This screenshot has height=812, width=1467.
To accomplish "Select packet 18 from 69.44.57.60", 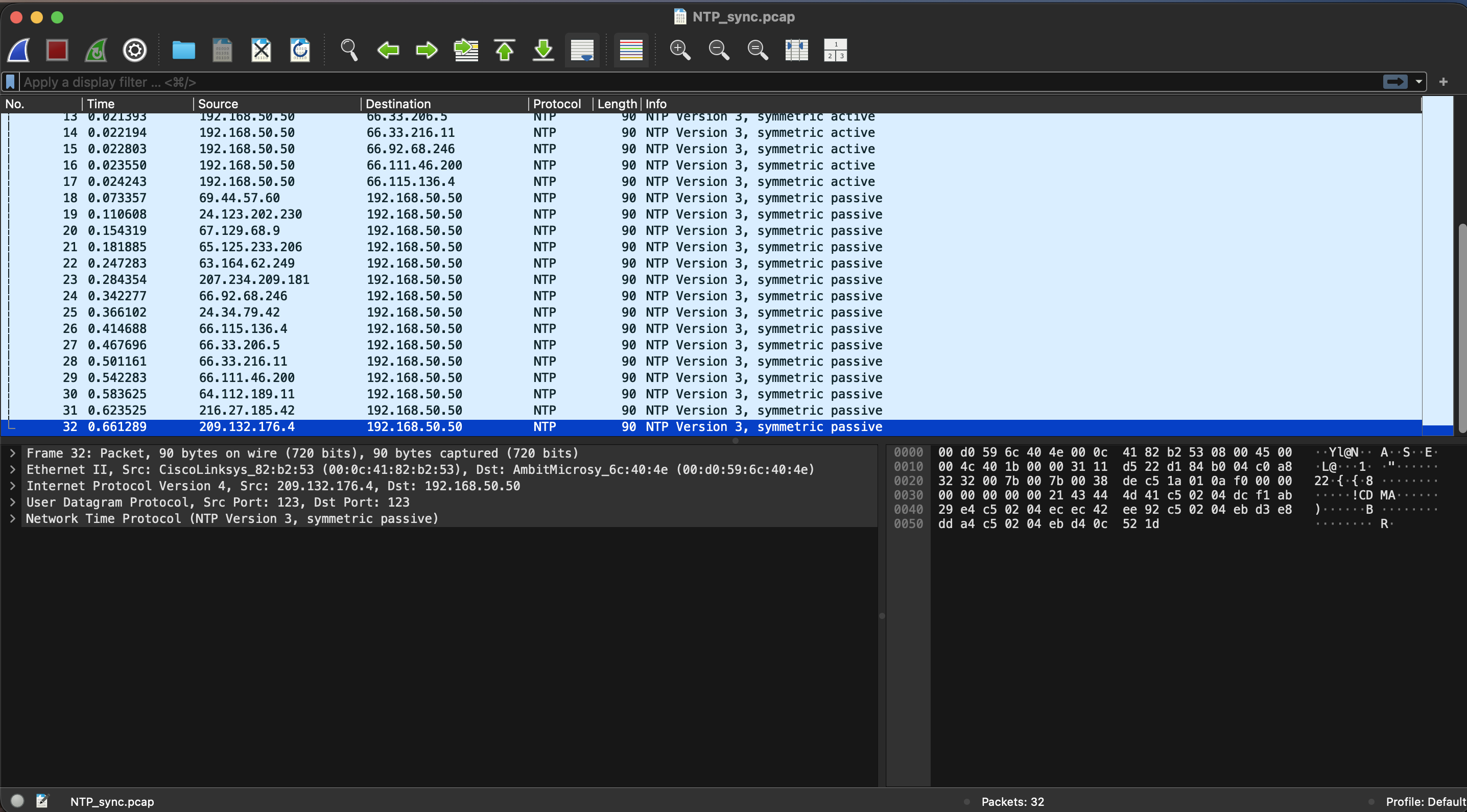I will click(711, 198).
